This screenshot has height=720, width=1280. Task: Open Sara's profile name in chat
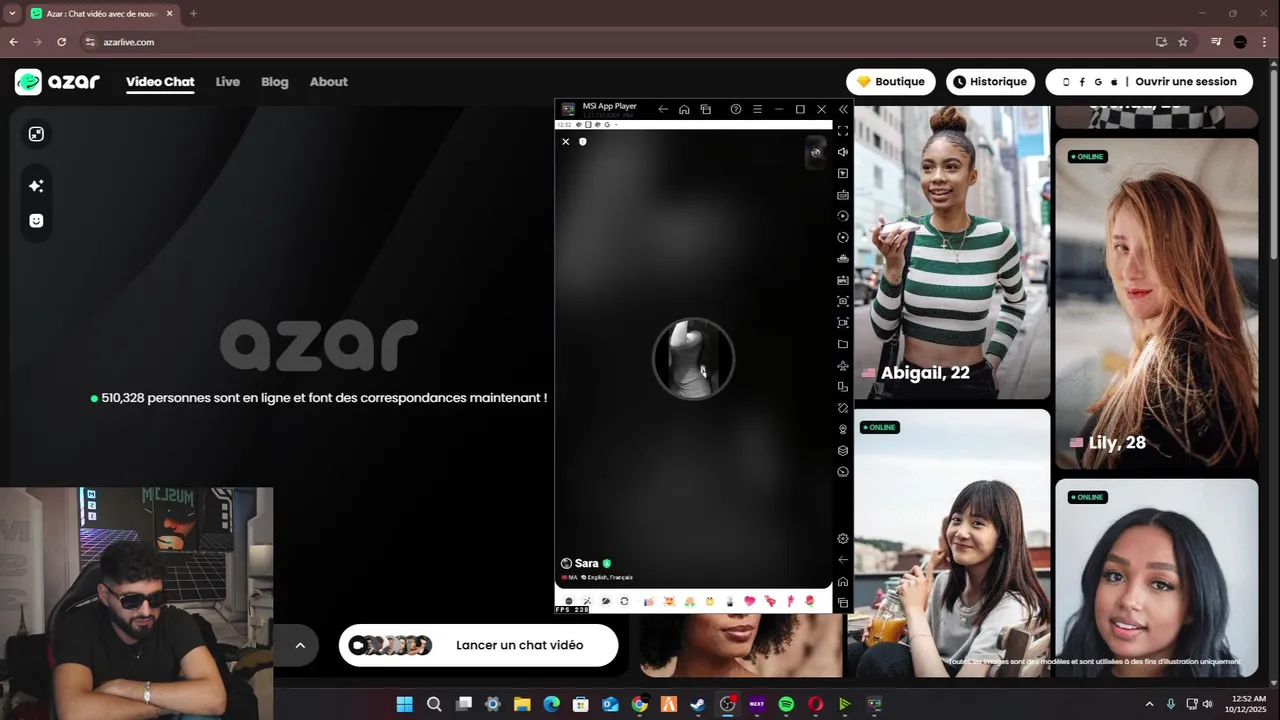586,563
